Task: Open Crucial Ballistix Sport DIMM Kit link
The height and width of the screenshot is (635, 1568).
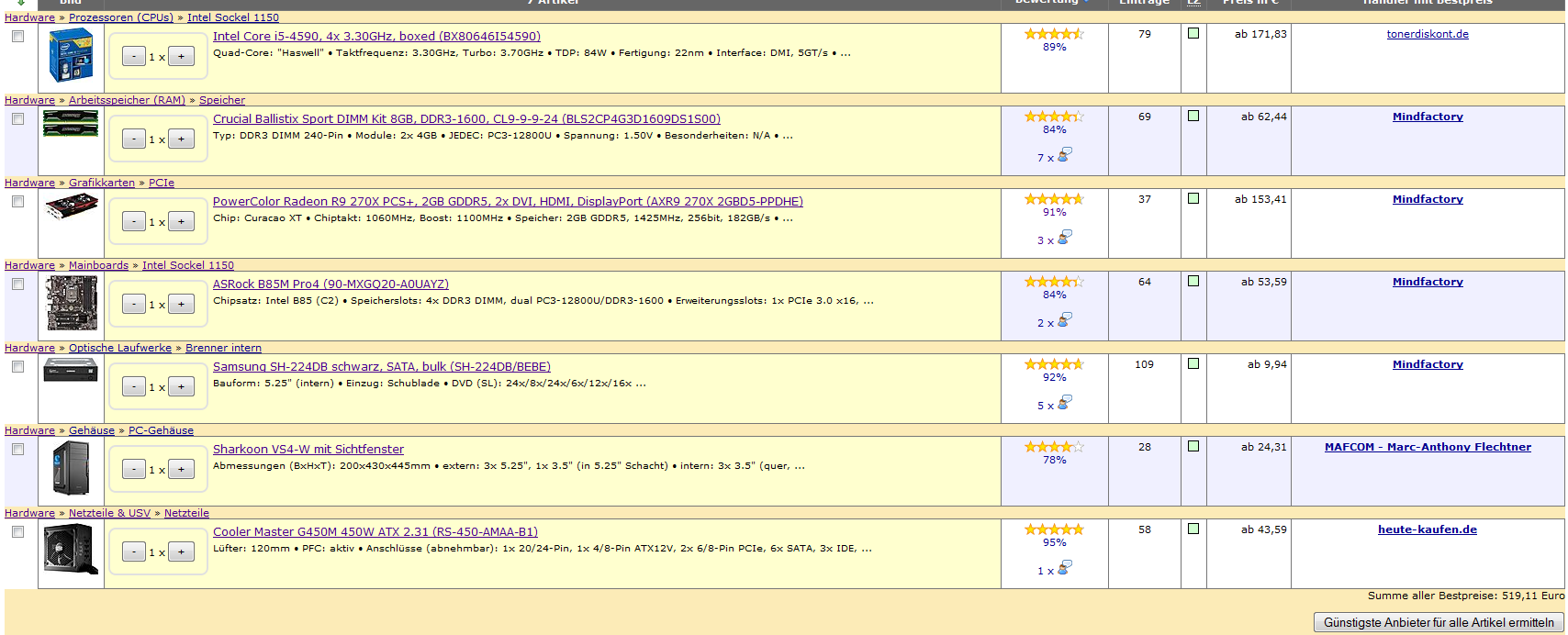Action: [x=466, y=119]
